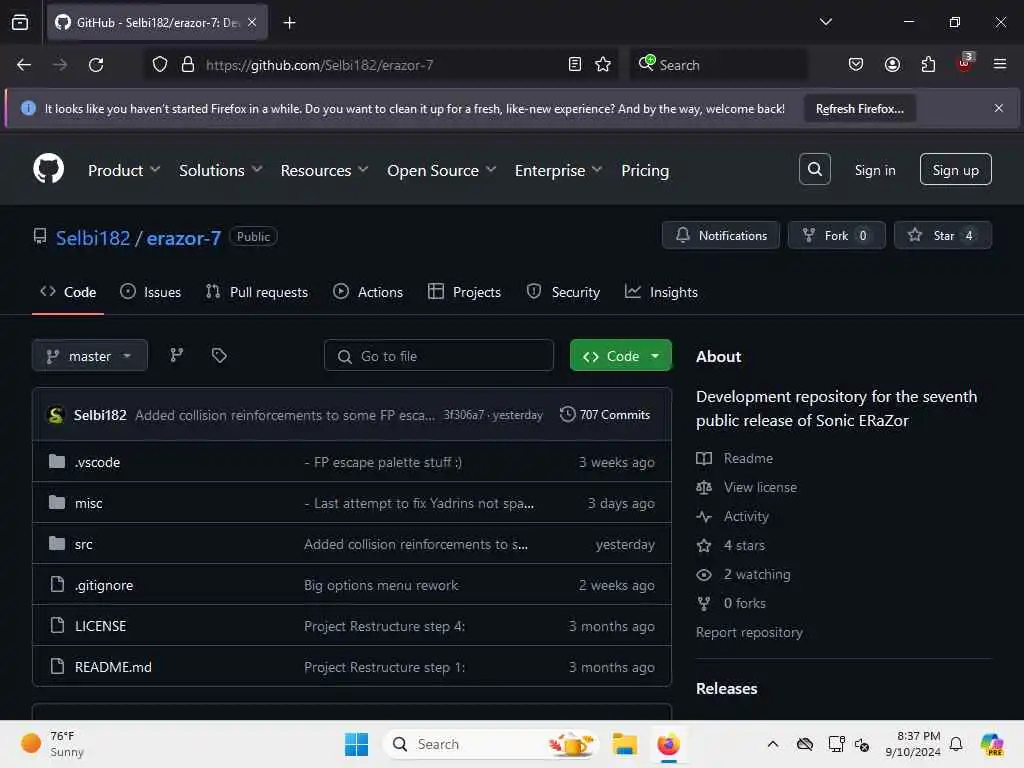The width and height of the screenshot is (1024, 768).
Task: Open the src folder
Action: coord(84,544)
